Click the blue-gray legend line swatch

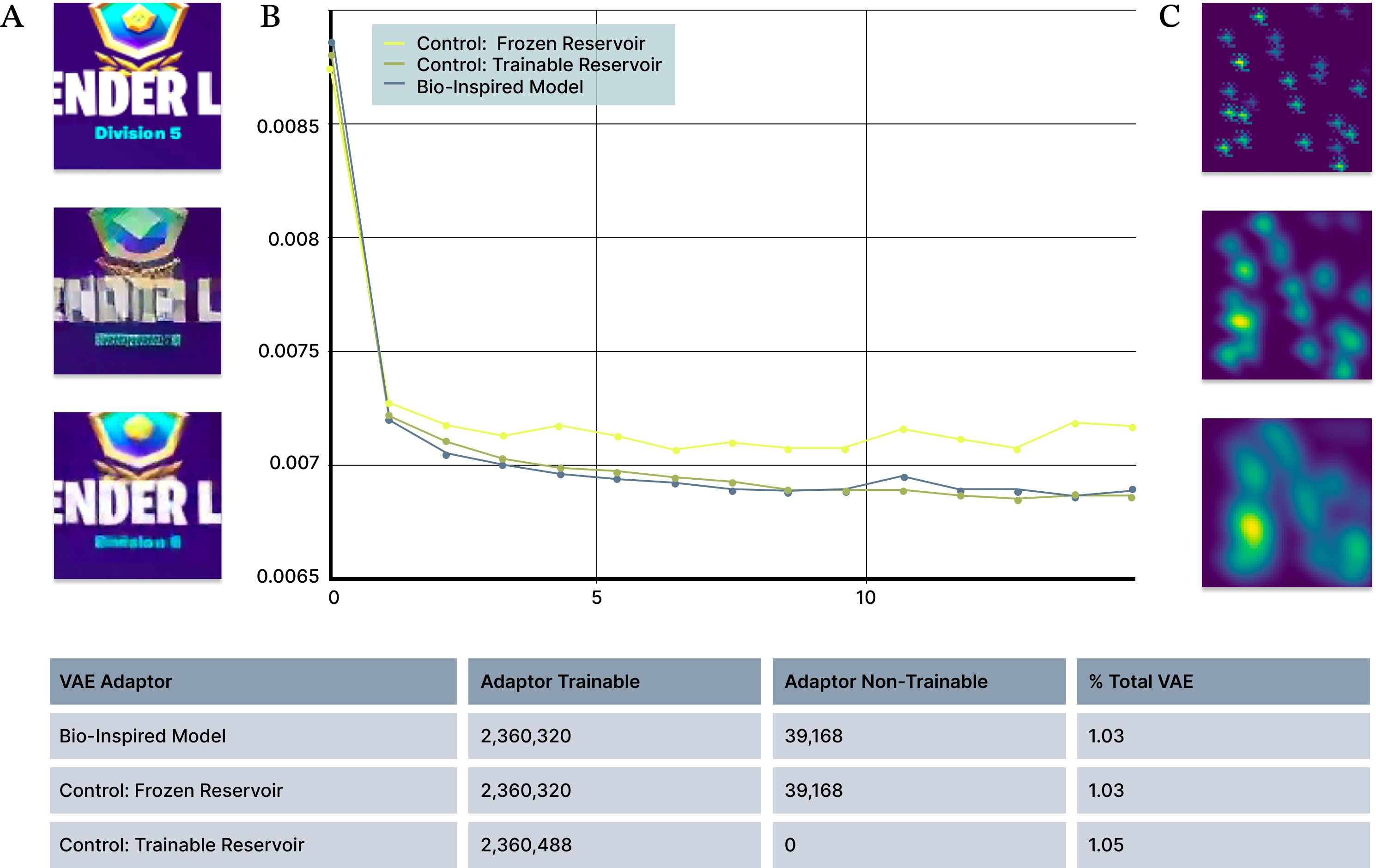[x=394, y=84]
